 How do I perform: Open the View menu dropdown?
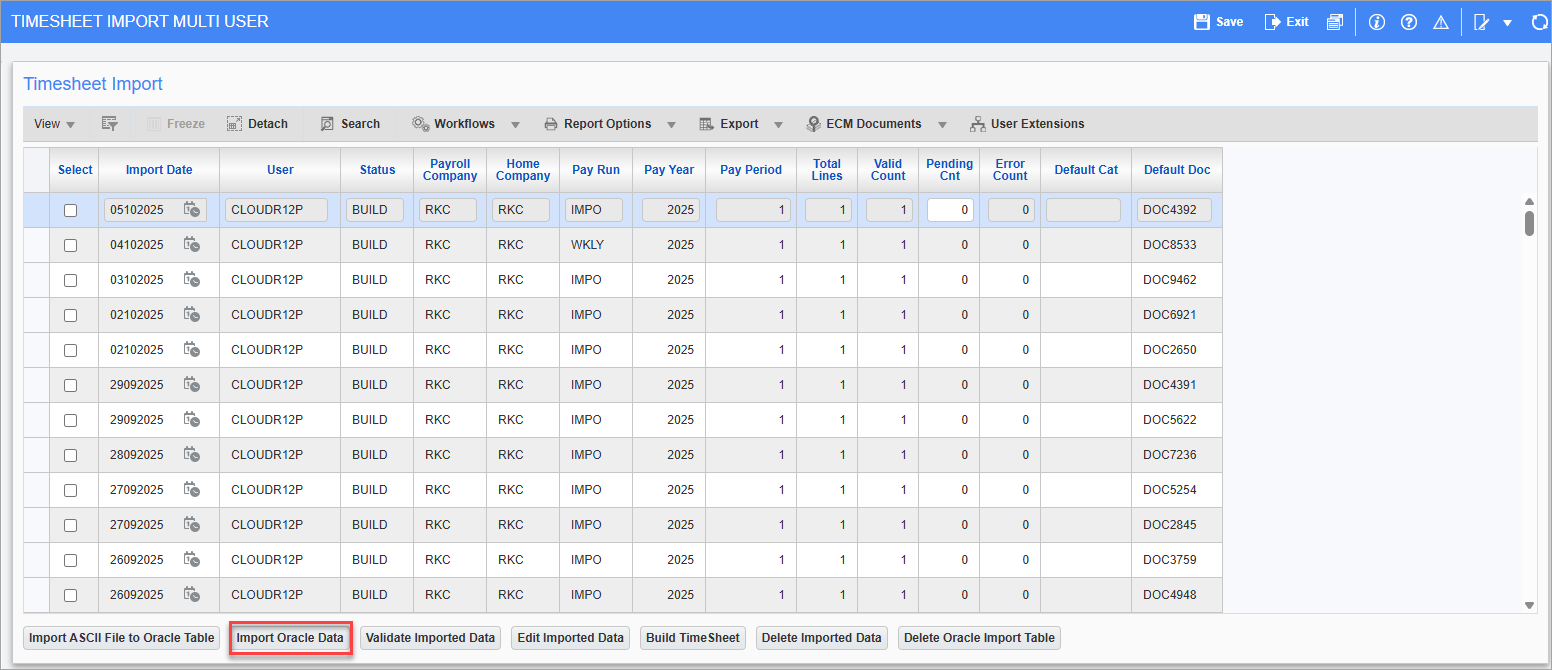click(x=53, y=123)
